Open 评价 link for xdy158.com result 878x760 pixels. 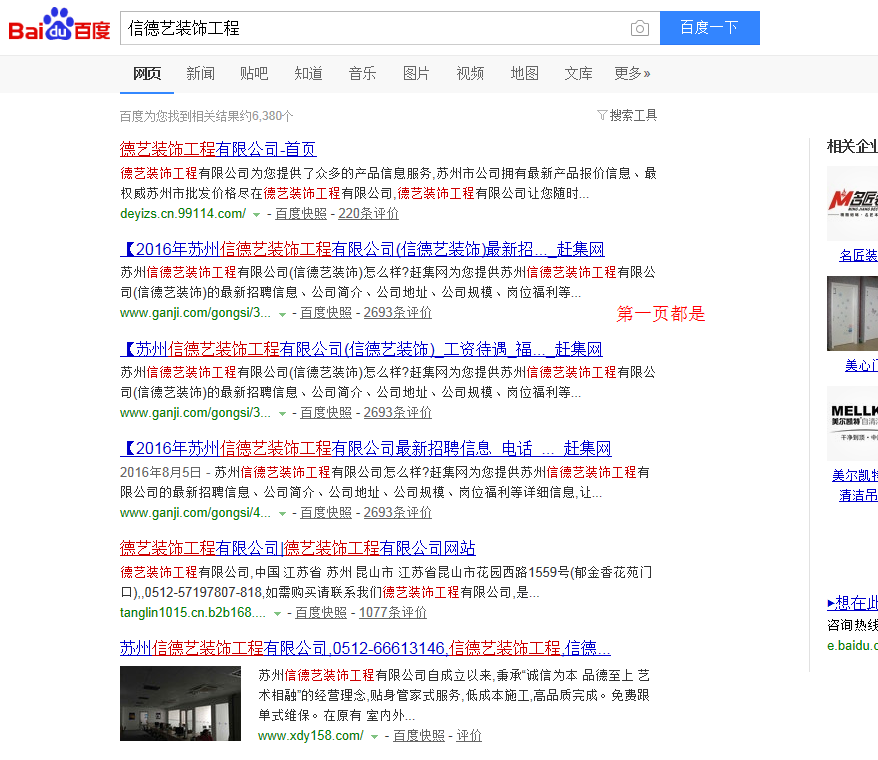(x=469, y=736)
